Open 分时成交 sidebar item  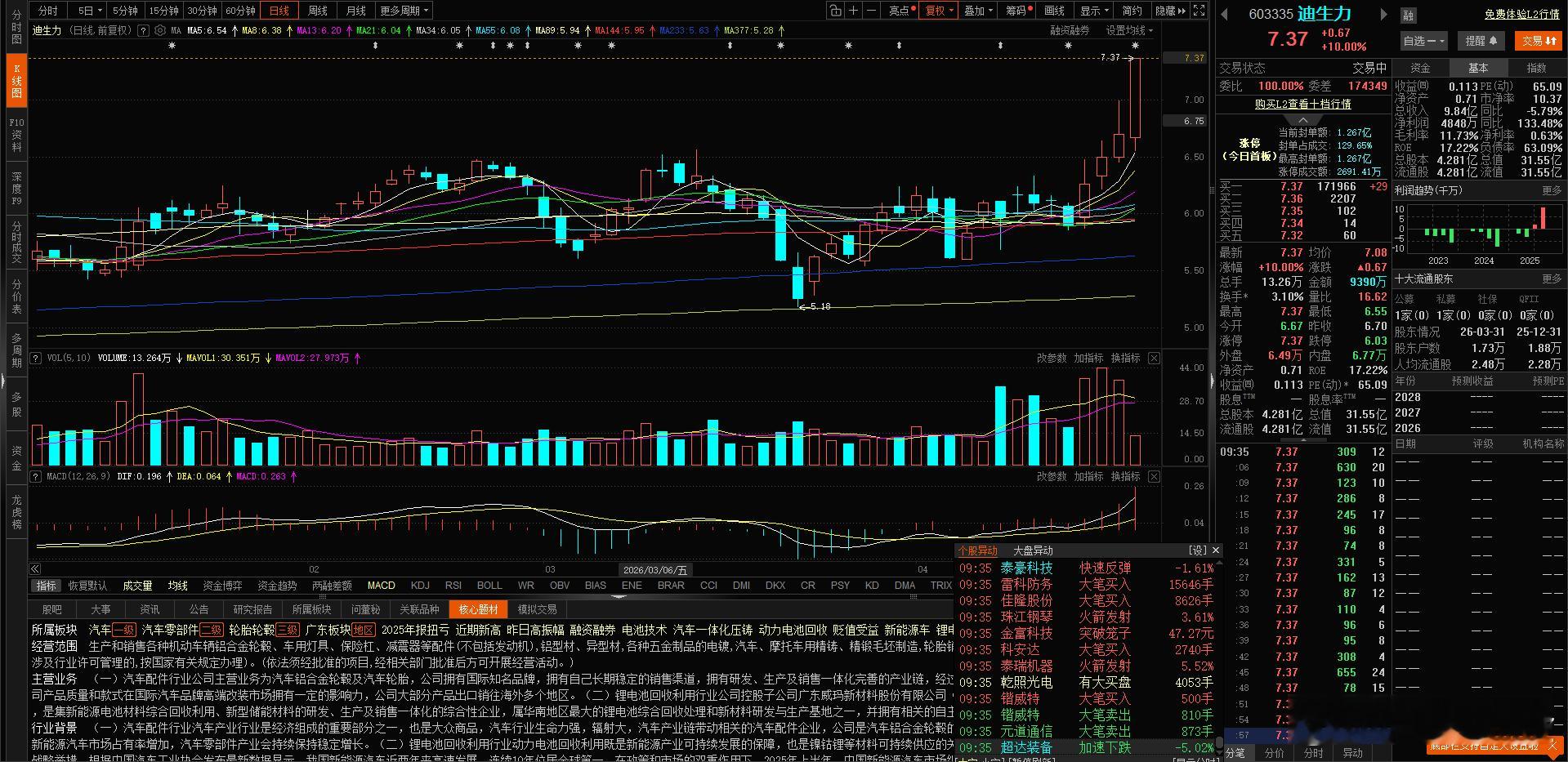point(16,242)
